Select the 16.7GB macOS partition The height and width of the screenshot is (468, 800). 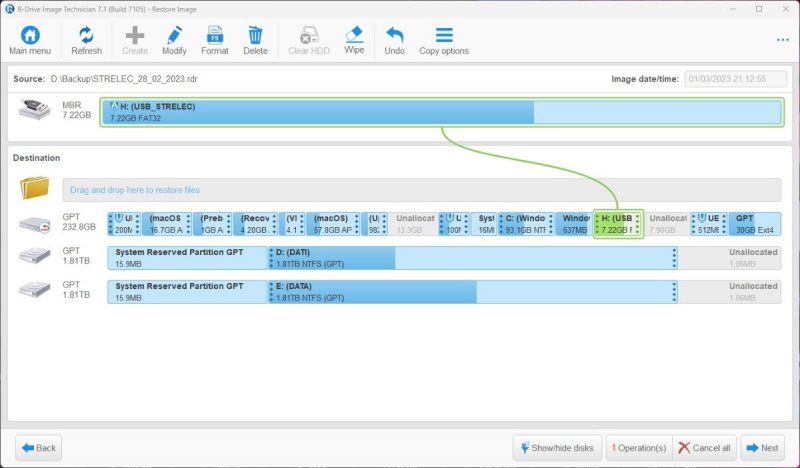[x=167, y=224]
